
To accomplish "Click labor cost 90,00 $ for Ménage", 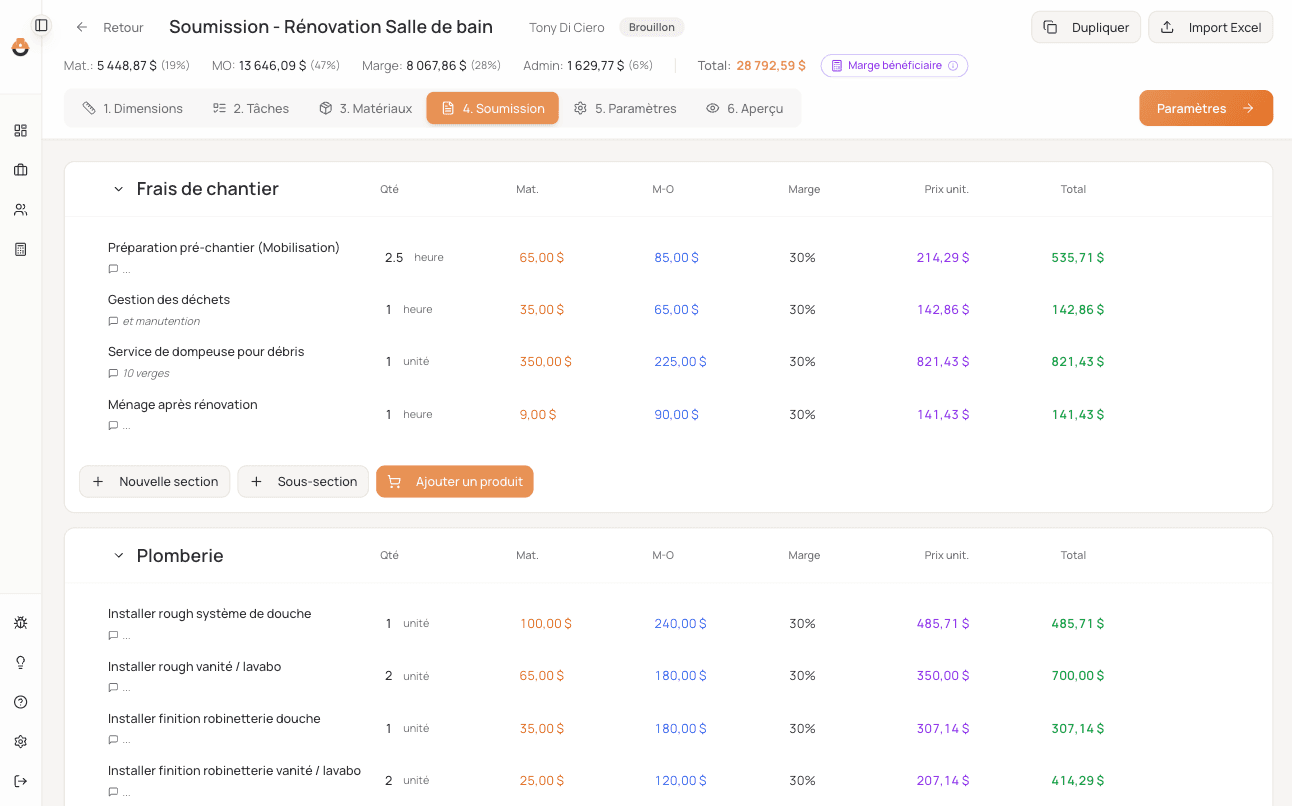I will click(676, 414).
